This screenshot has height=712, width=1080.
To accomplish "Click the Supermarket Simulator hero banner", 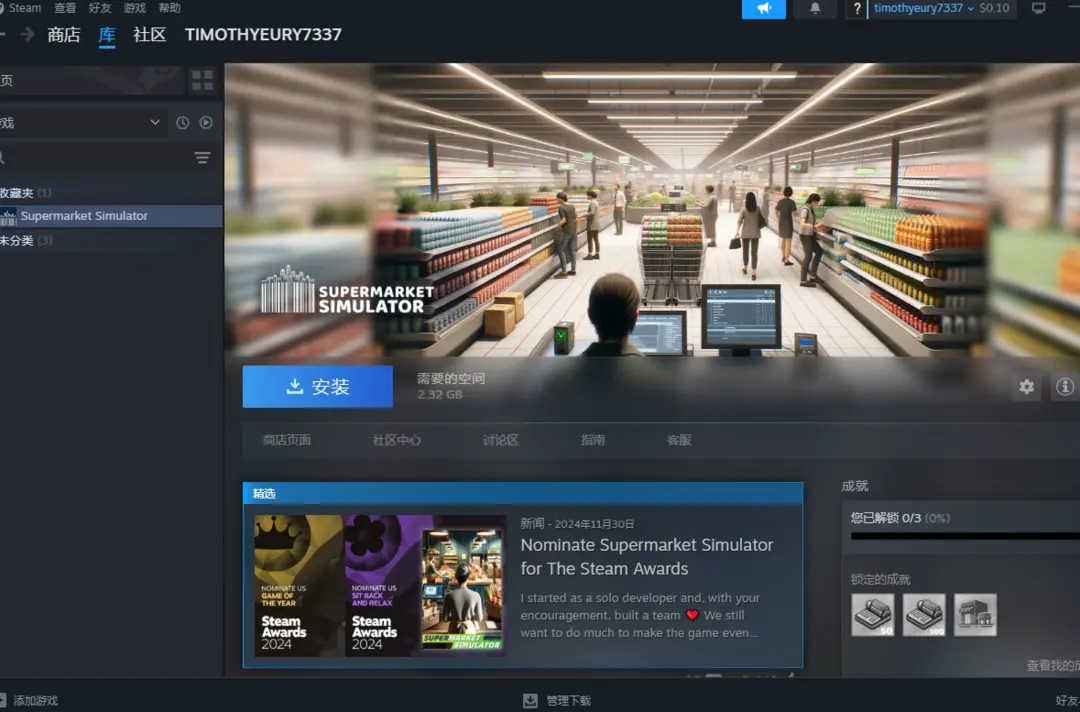I will pos(652,209).
